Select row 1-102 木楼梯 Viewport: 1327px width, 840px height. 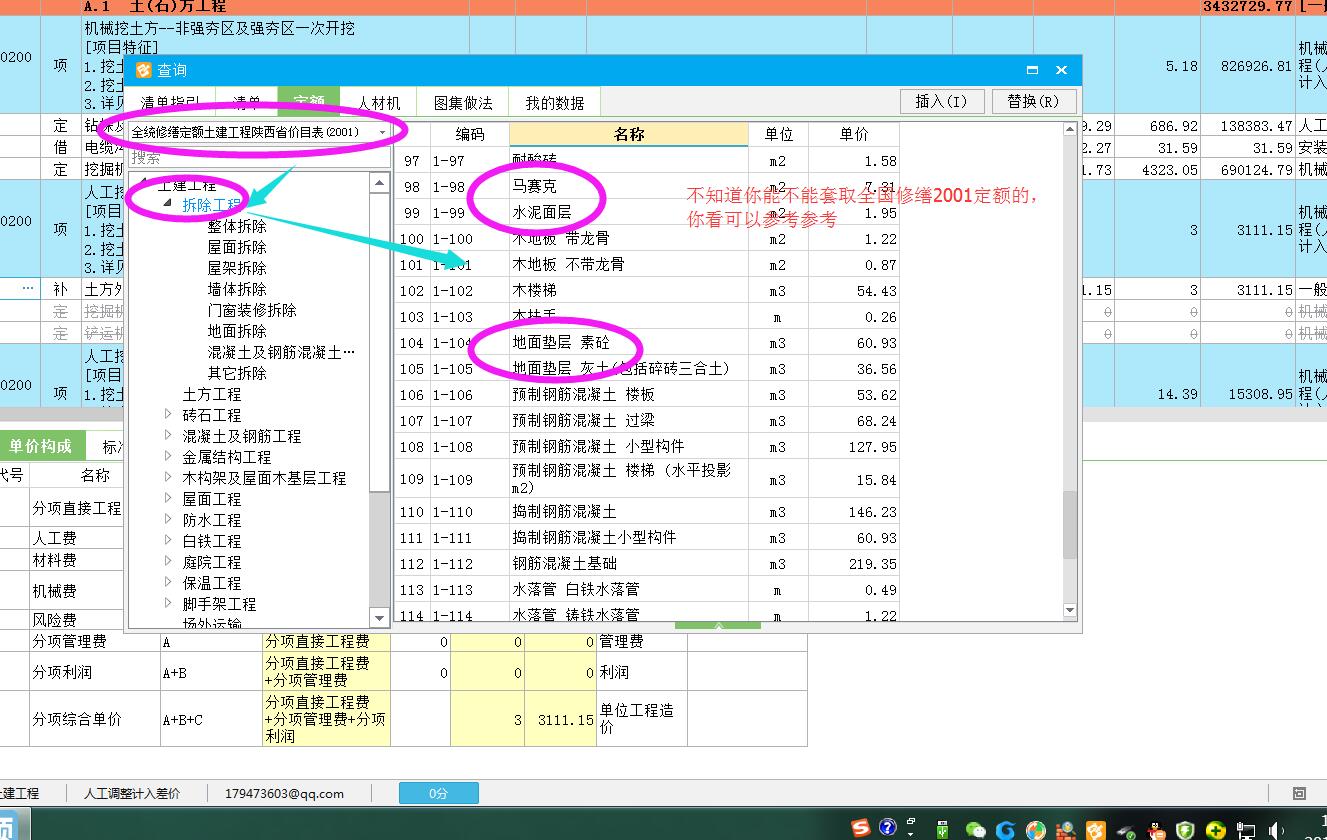coord(647,291)
